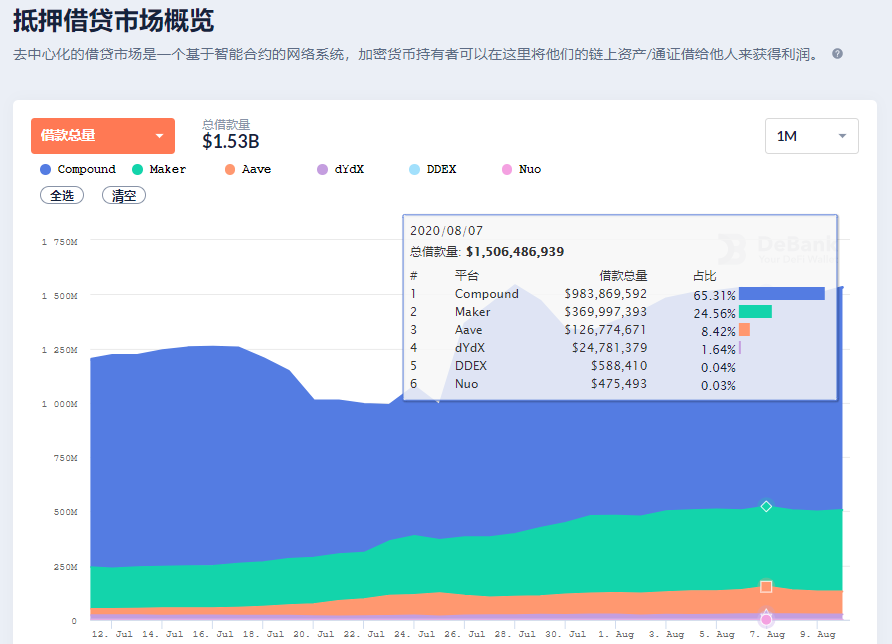Image resolution: width=892 pixels, height=644 pixels.
Task: Toggle the Maker legend series
Action: (159, 169)
